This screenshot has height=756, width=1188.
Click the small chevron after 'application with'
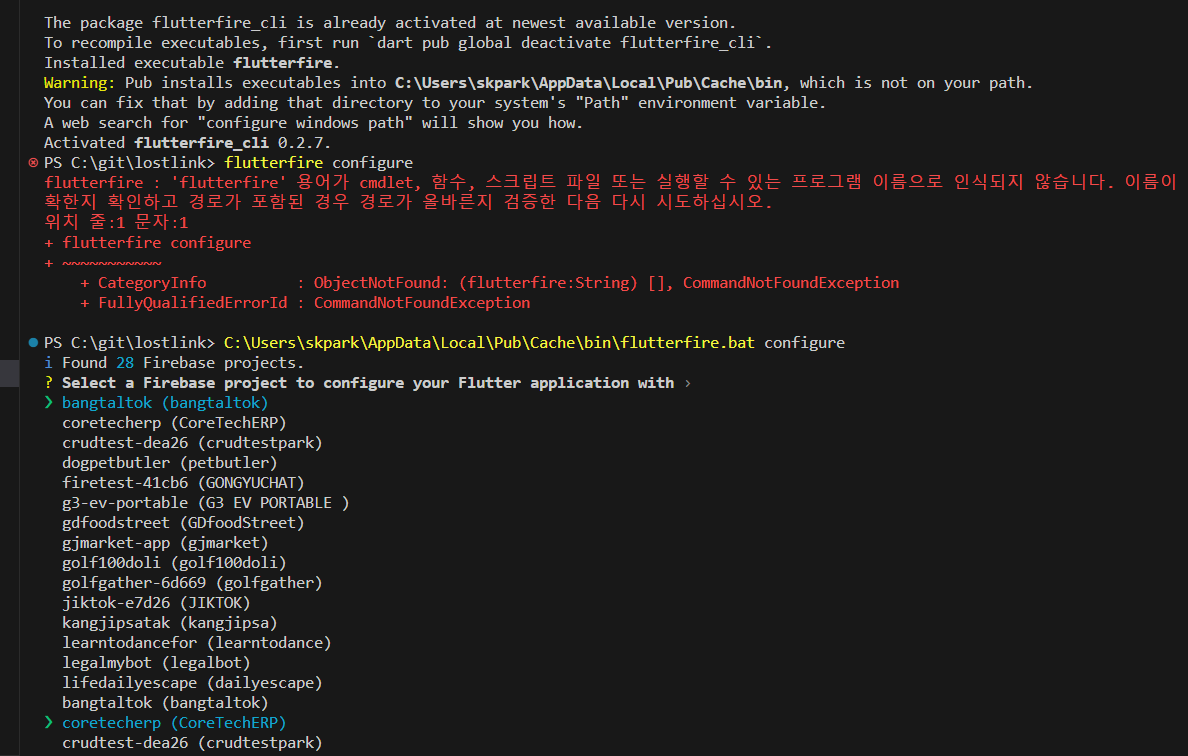[687, 383]
